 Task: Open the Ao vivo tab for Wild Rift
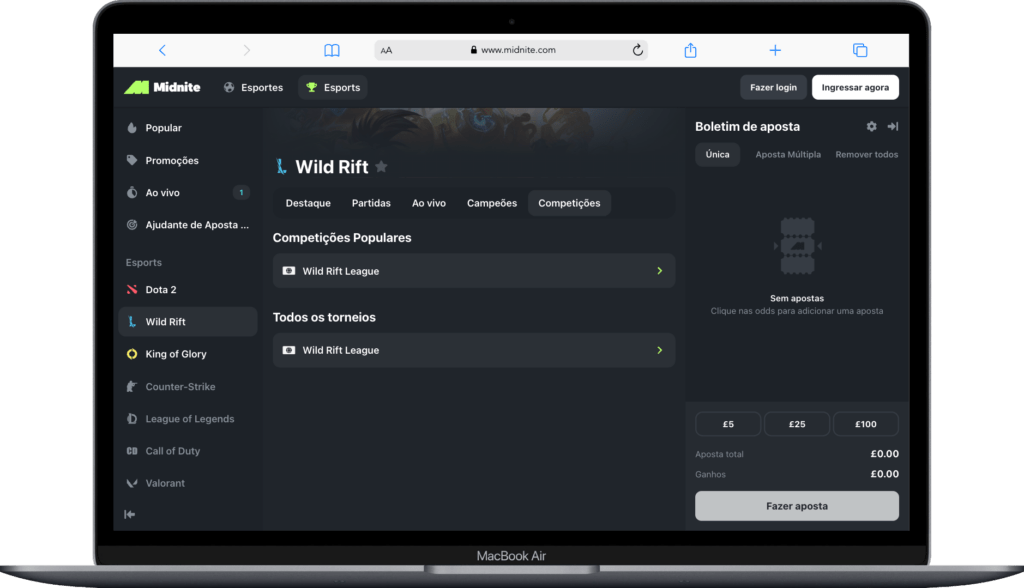(x=429, y=203)
